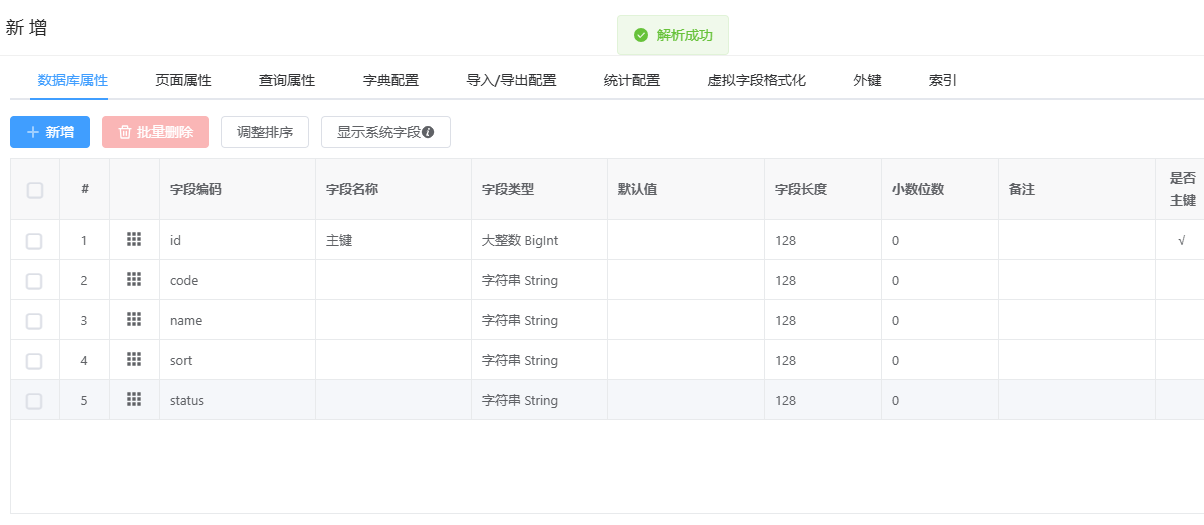The image size is (1204, 525).
Task: Click drag handle icon for id row
Action: click(x=134, y=239)
